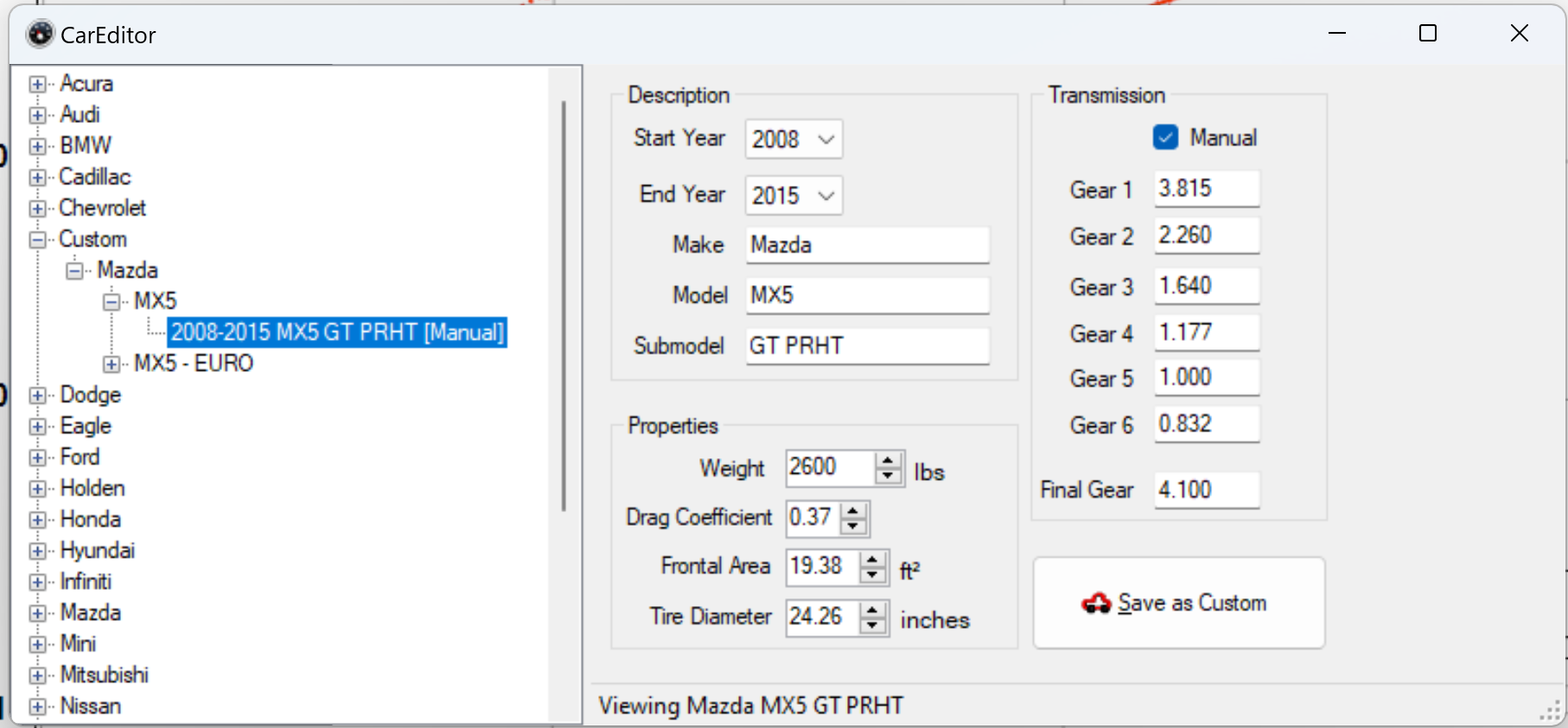Increase Frontal Area with up arrow
The image size is (1568, 728).
point(873,559)
